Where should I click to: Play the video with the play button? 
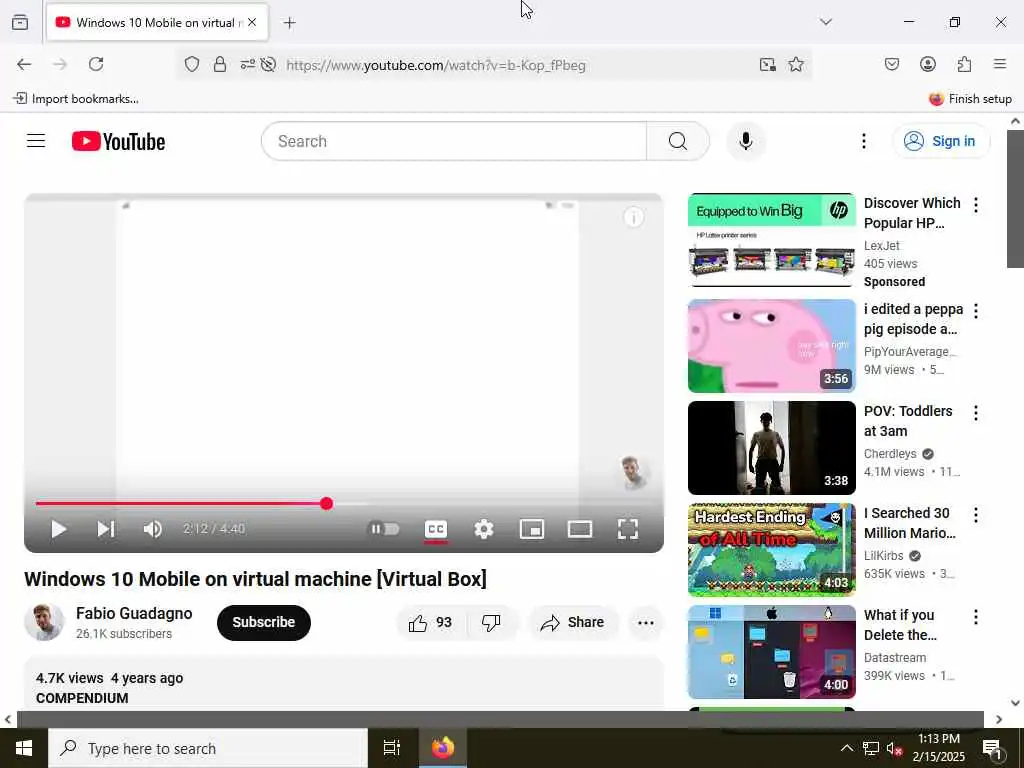pyautogui.click(x=59, y=529)
